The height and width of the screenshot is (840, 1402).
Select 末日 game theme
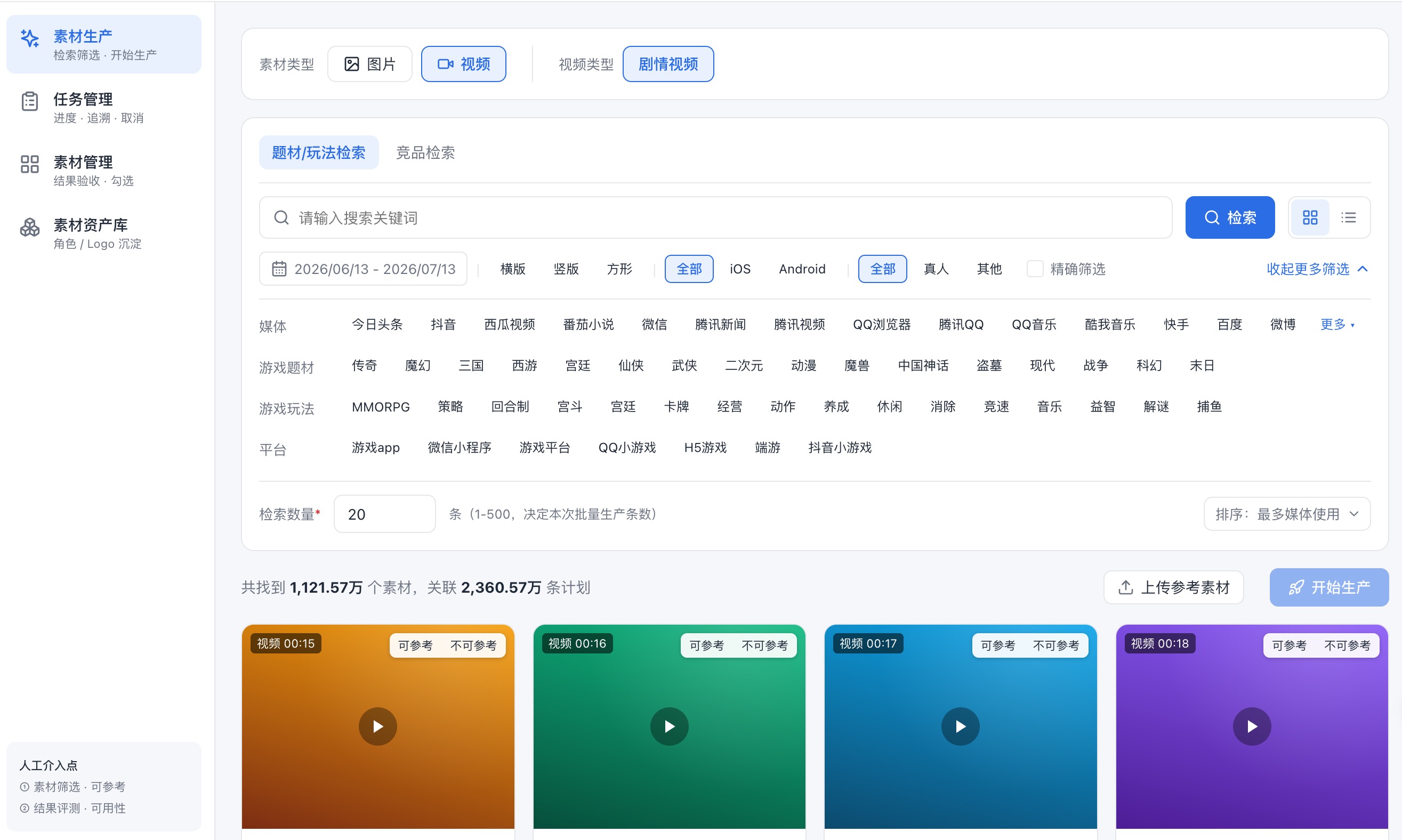coord(1202,366)
